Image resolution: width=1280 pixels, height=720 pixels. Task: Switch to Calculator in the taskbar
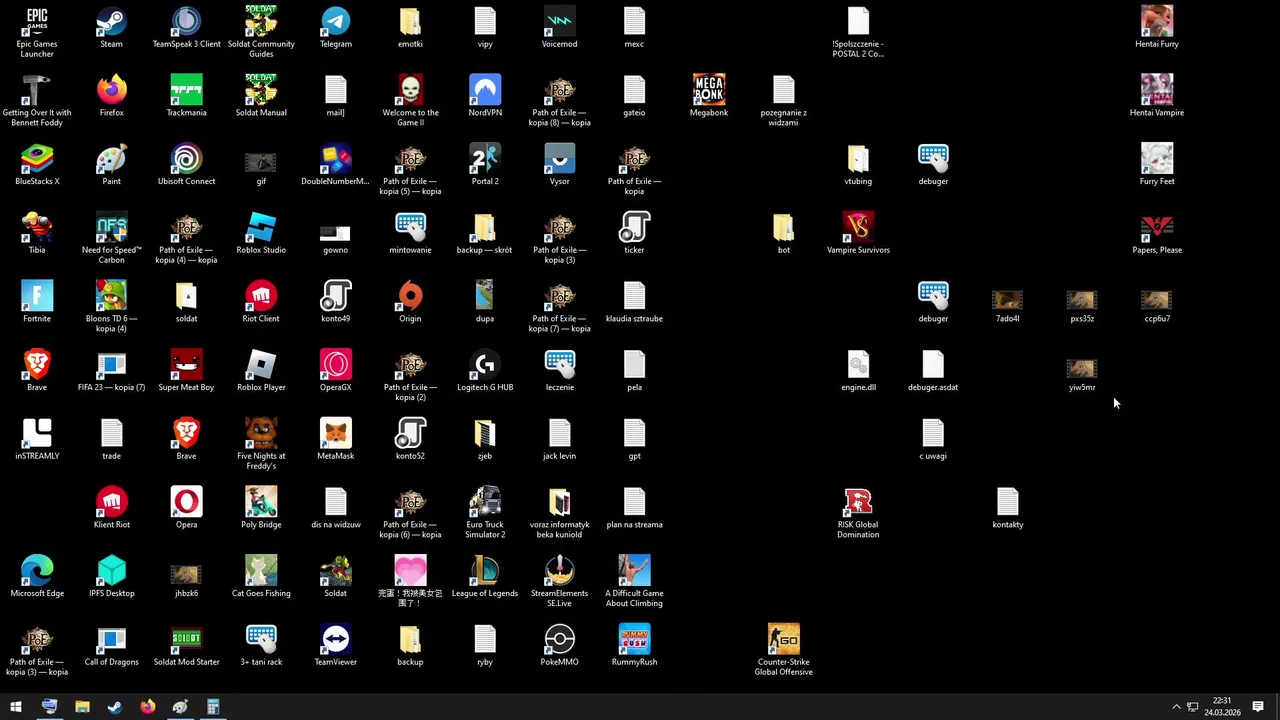(x=213, y=707)
